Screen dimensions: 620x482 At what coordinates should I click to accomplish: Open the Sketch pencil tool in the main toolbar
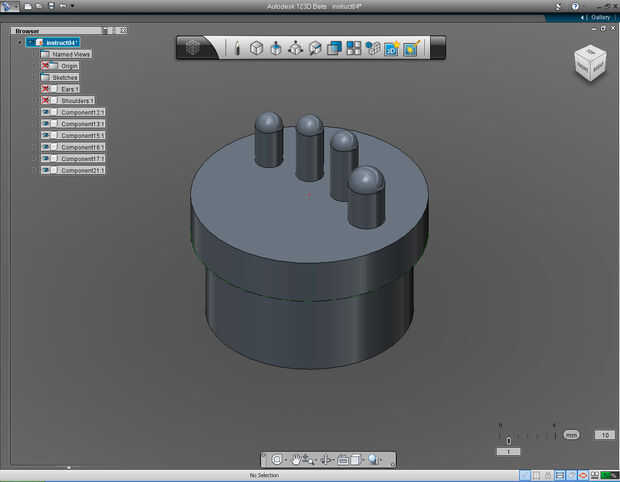237,49
